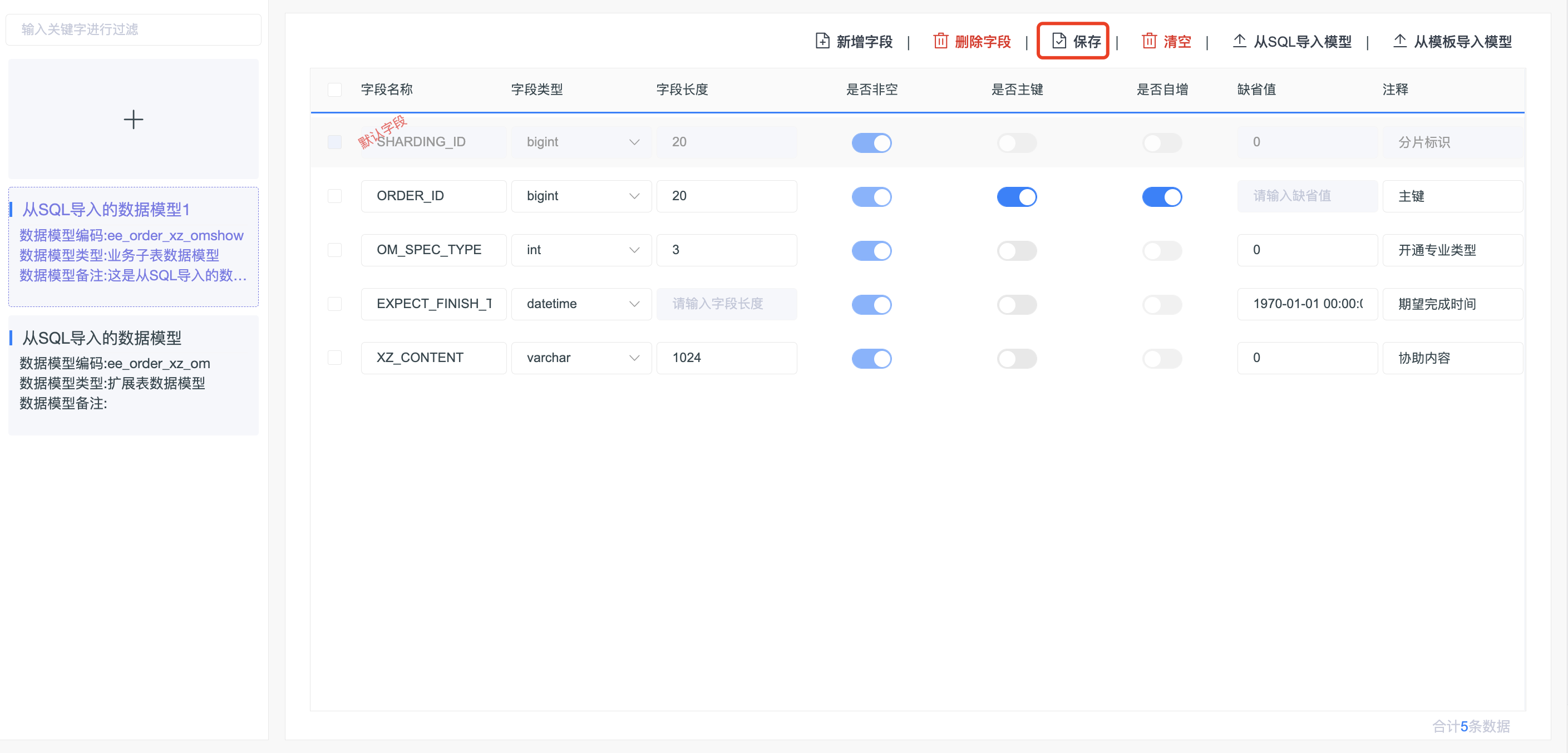Click 新增字段 button label
Screen dimensions: 1568x753
click(864, 41)
